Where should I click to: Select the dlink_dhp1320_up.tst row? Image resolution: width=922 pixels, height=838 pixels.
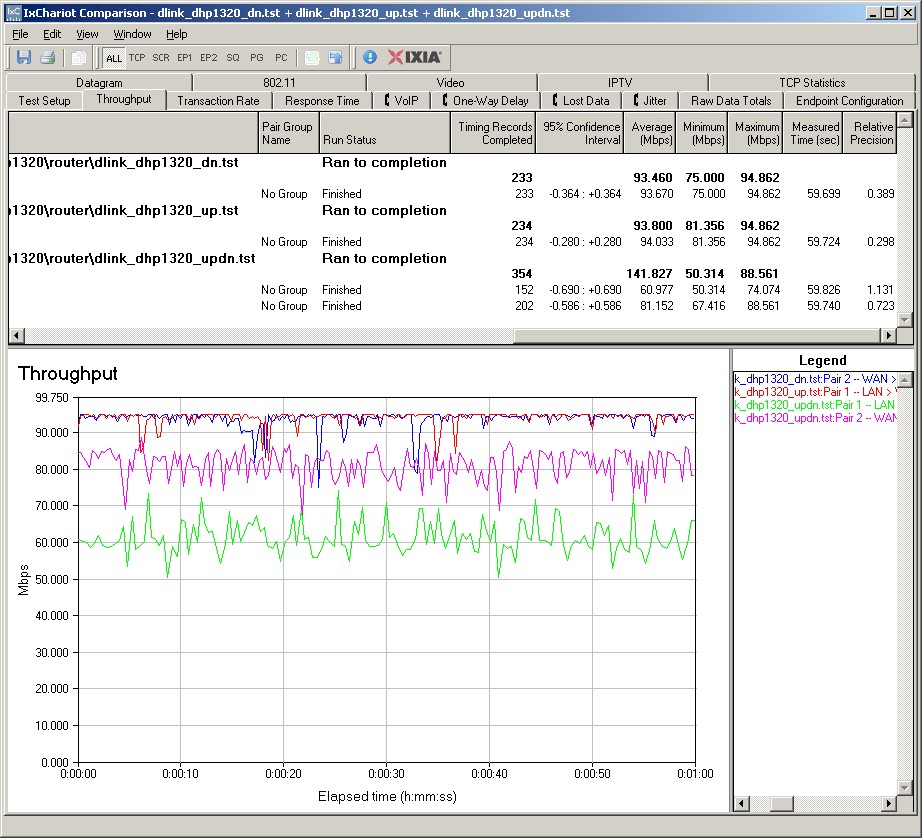pyautogui.click(x=452, y=211)
